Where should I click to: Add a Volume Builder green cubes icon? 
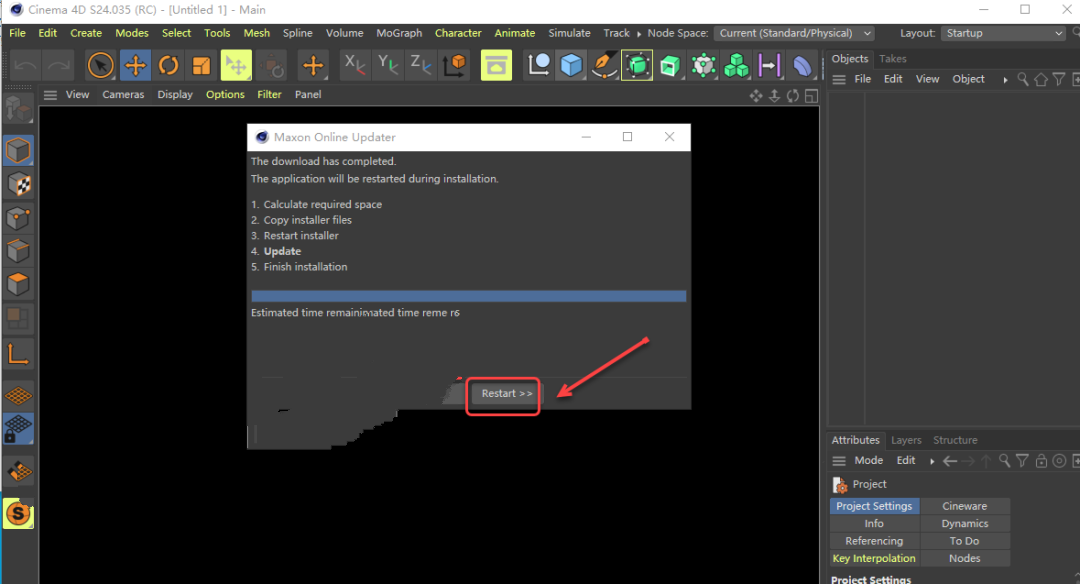(736, 66)
